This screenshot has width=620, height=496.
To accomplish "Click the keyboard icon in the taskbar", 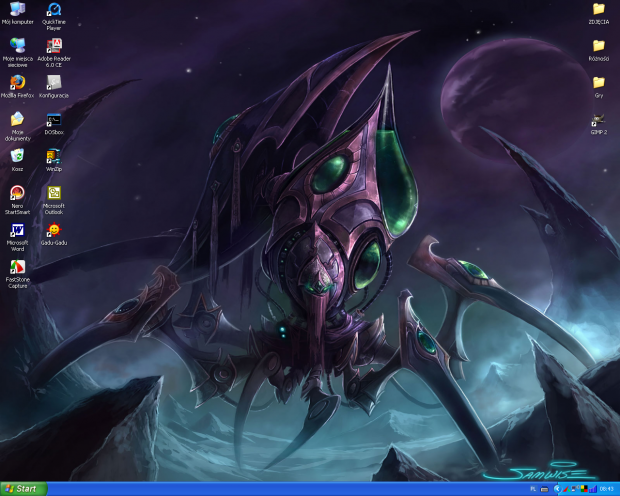I will point(544,489).
